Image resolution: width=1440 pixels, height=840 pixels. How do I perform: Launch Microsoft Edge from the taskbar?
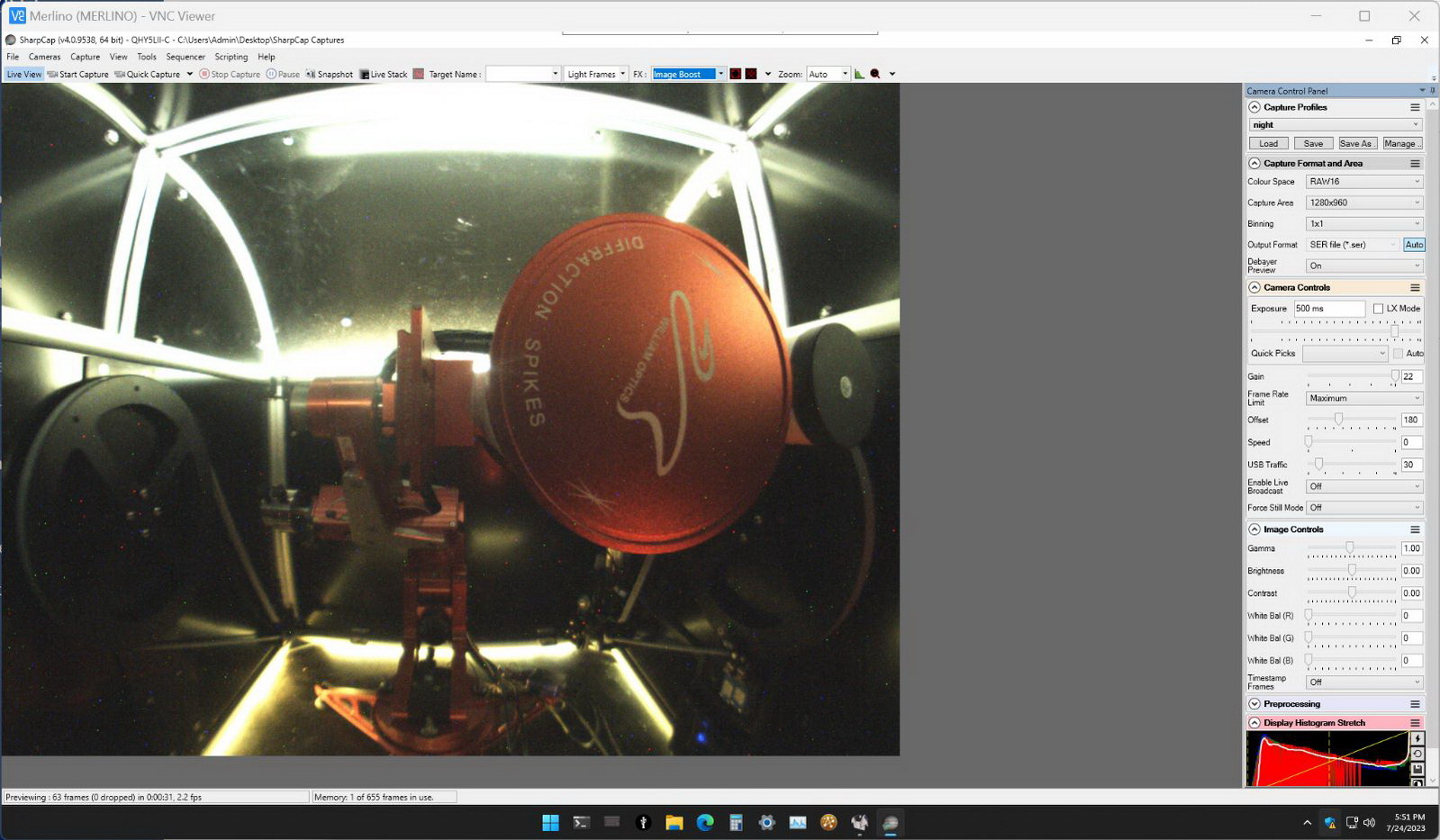[x=705, y=822]
